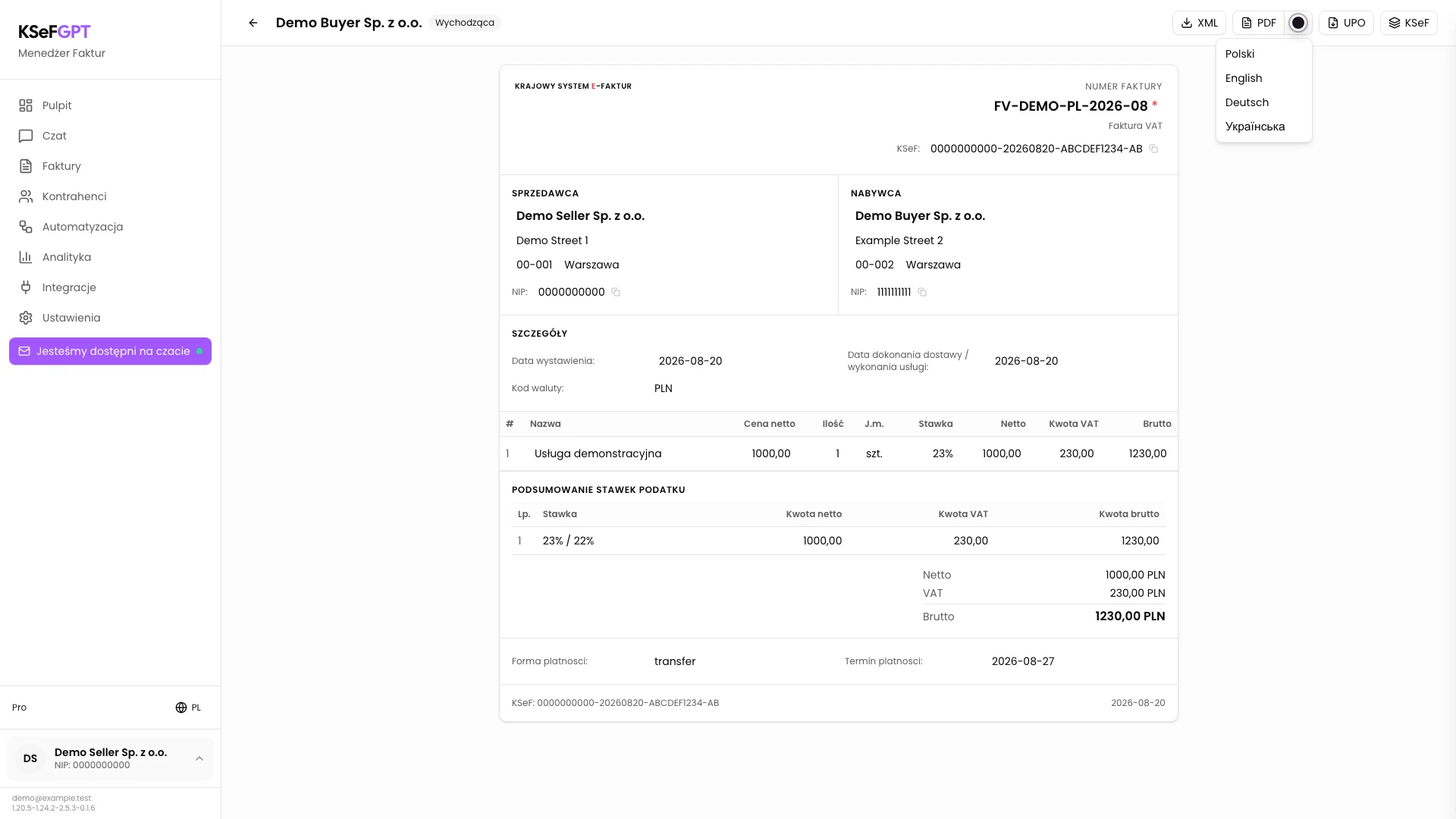Open Pulpit dashboard icon in sidebar
This screenshot has height=819, width=1456.
(x=26, y=105)
